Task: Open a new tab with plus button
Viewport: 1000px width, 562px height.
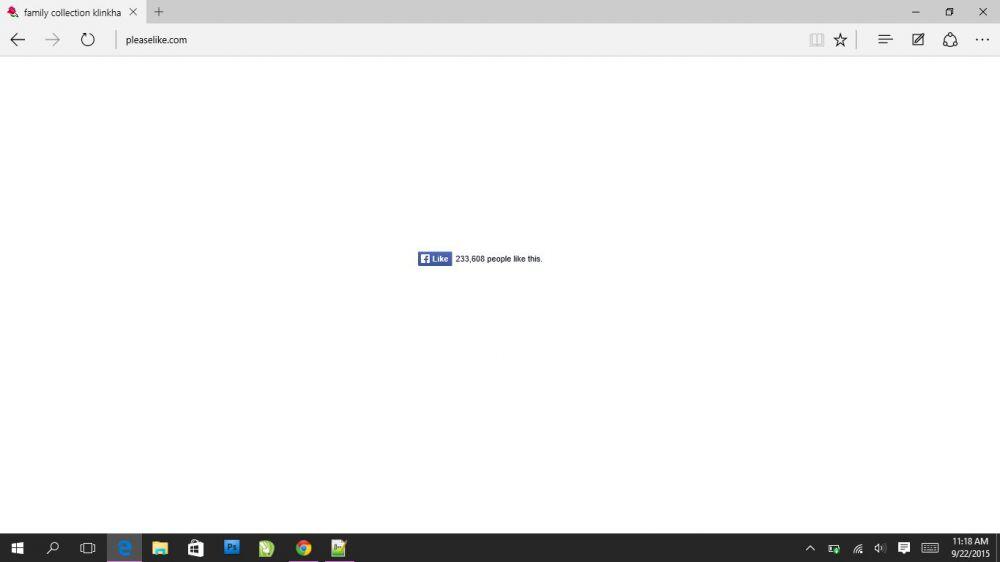Action: [159, 12]
